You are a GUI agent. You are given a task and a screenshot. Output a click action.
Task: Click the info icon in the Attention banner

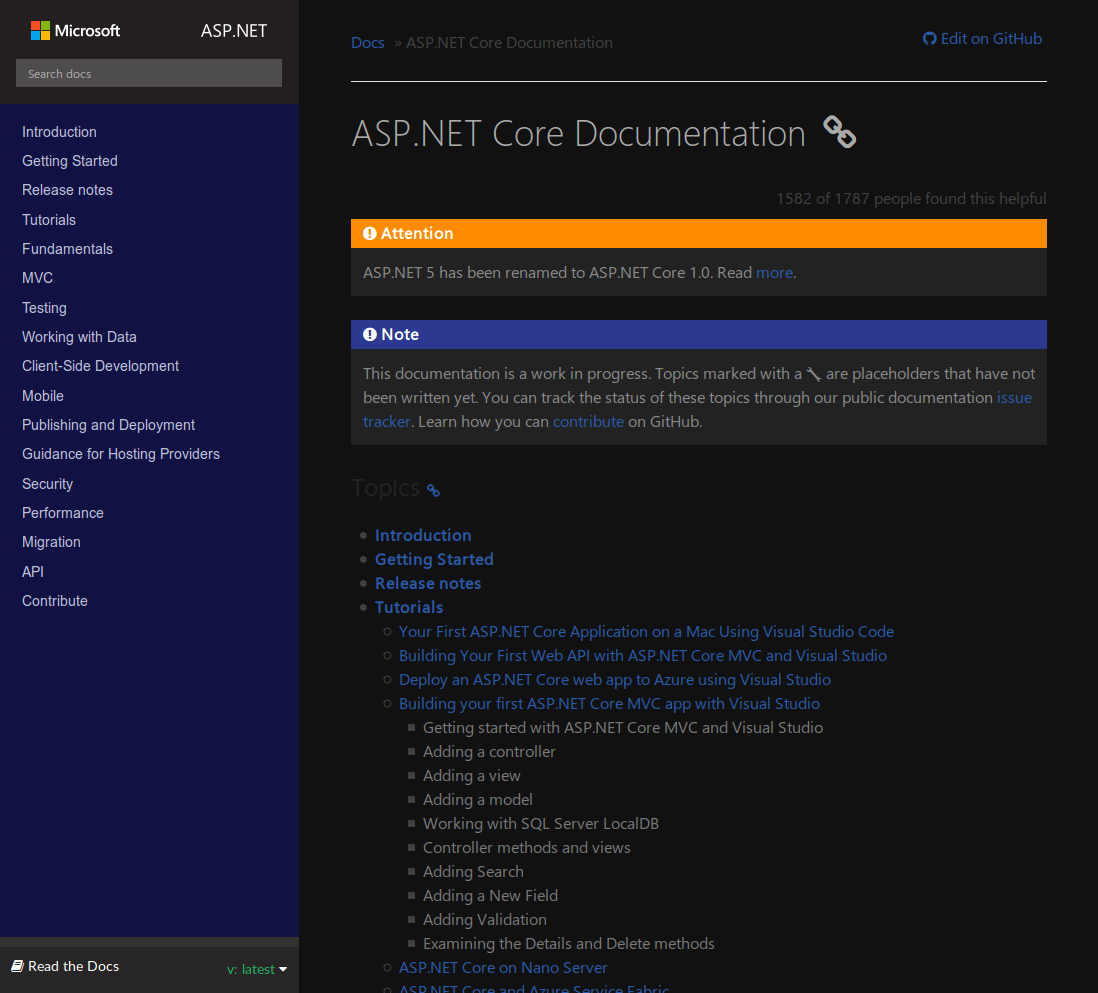point(370,233)
